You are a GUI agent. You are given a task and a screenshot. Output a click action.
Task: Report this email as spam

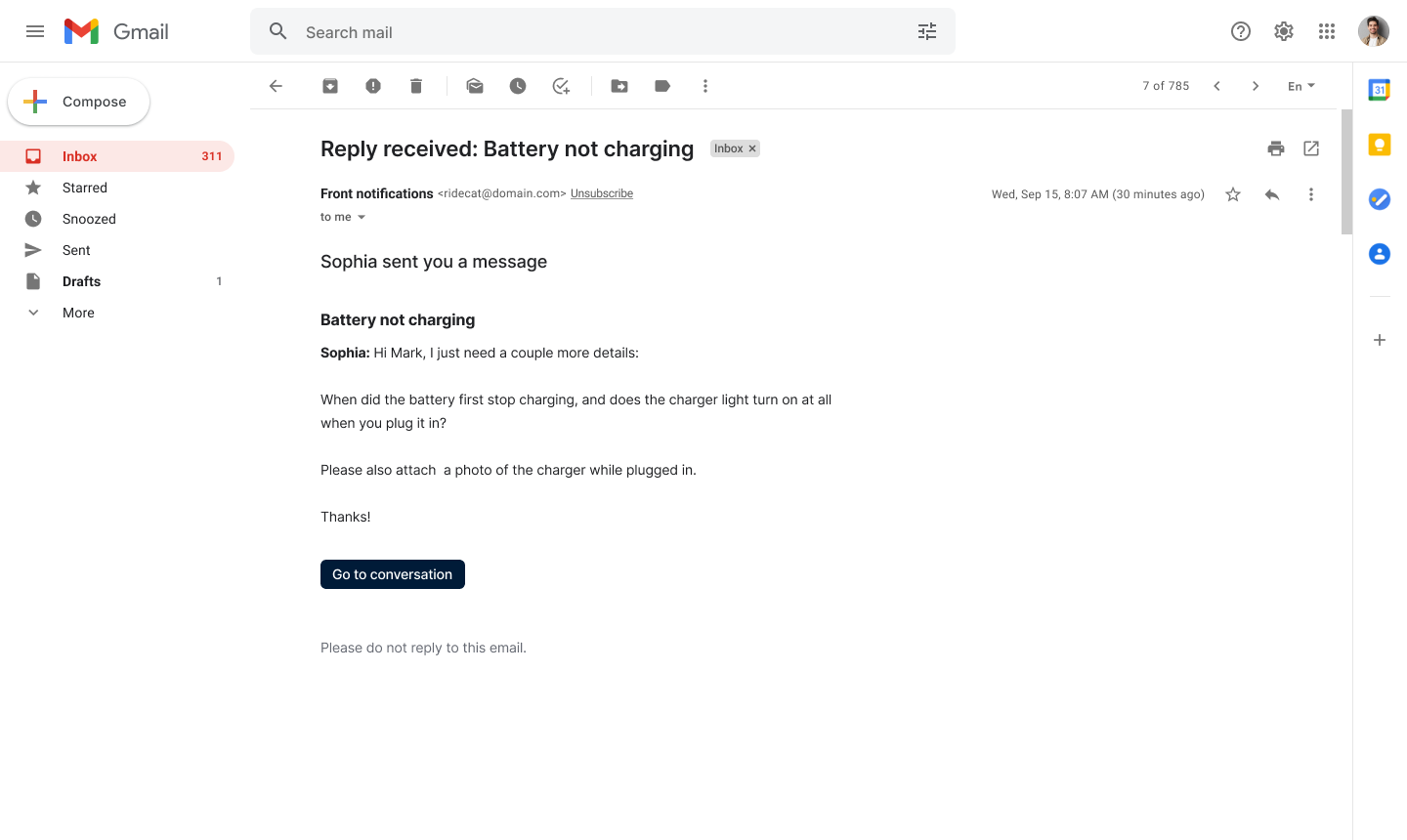(373, 86)
